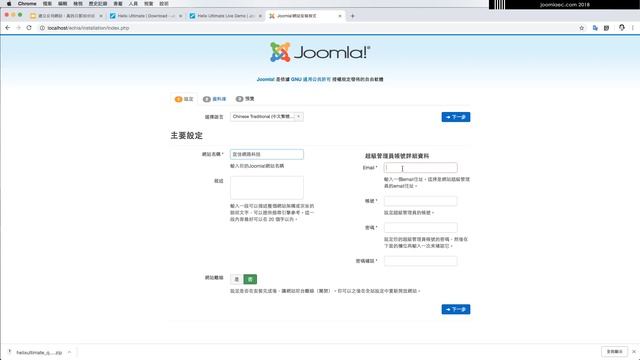Click show all downloads button
This screenshot has height=360, width=640.
pos(614,351)
